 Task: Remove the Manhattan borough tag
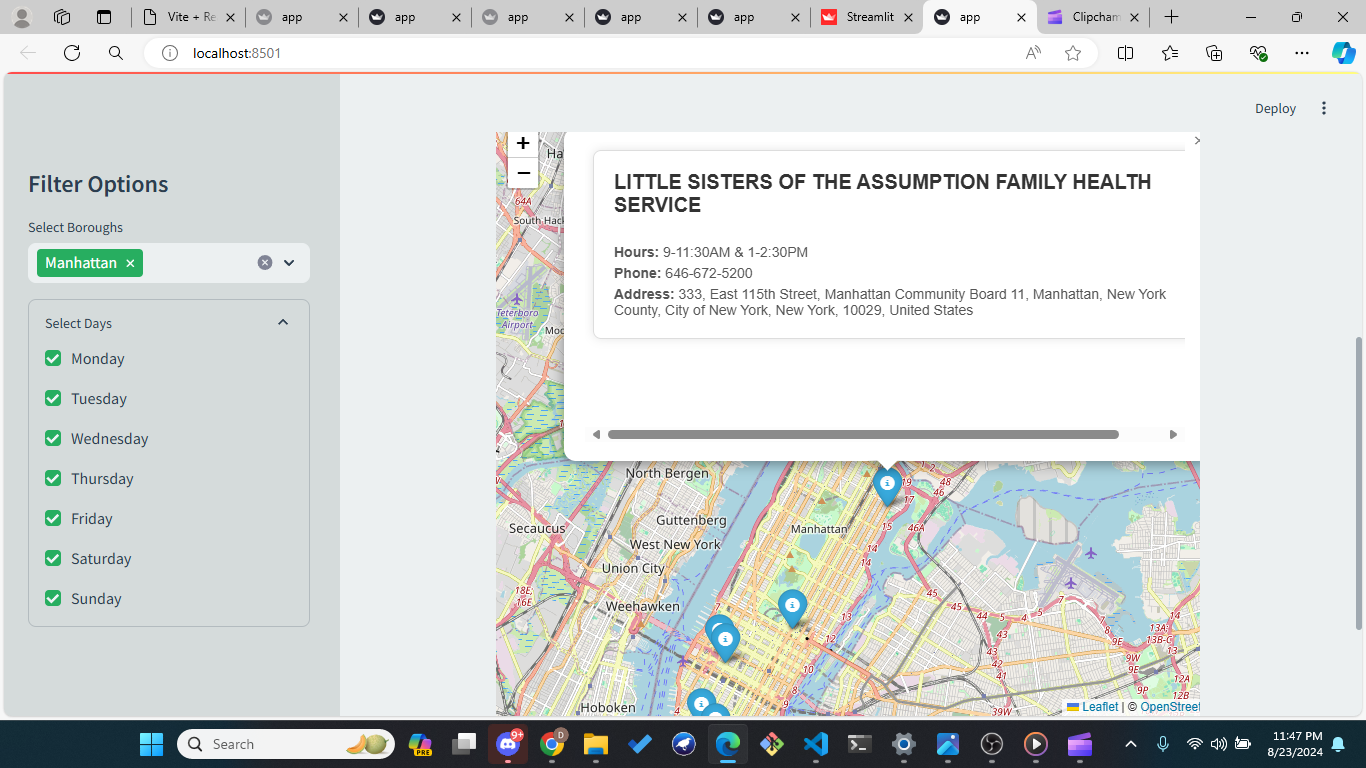click(x=130, y=263)
